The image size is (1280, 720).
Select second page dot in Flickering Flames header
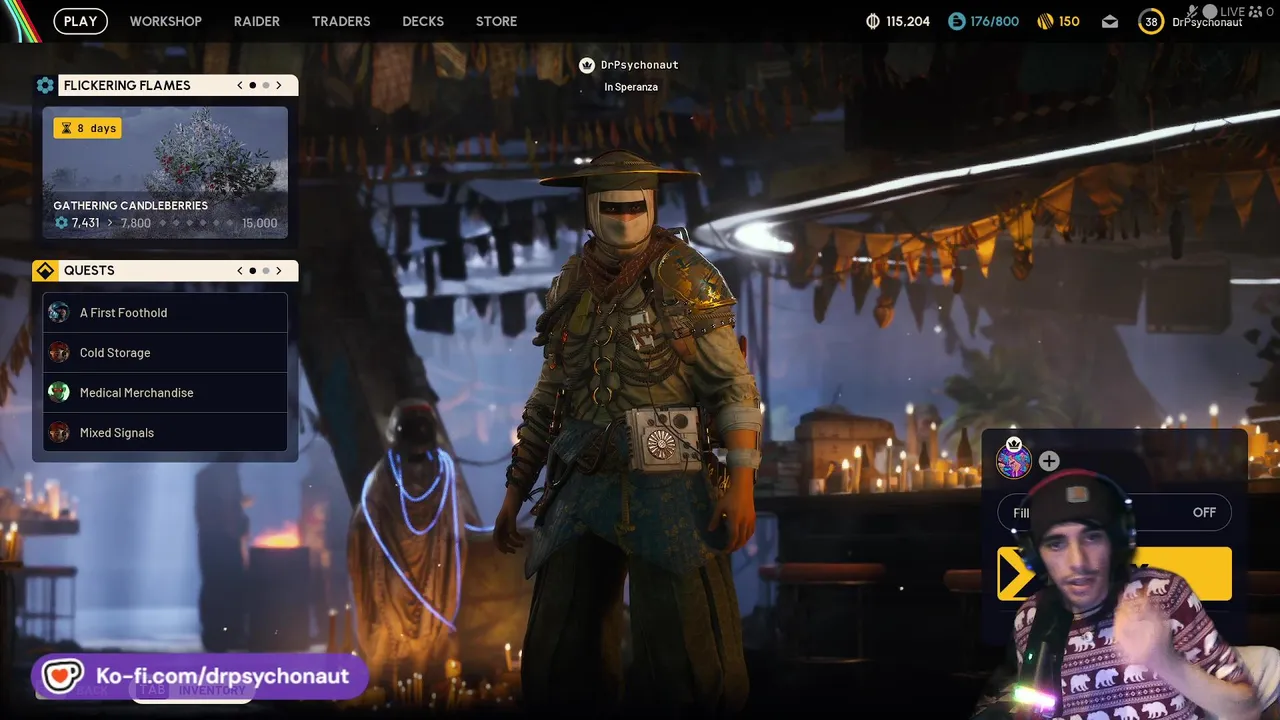tap(266, 85)
